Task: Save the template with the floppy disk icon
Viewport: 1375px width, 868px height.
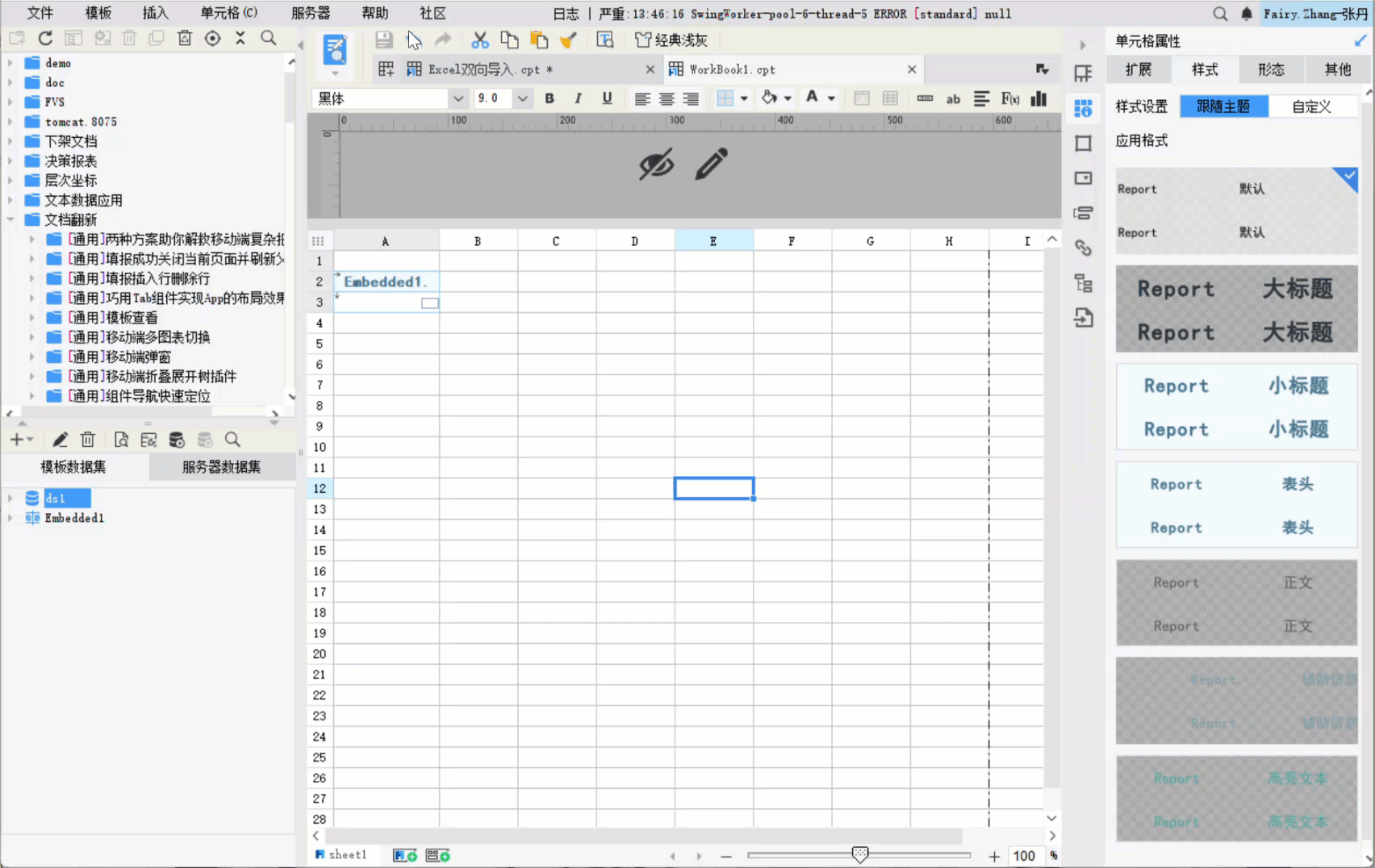Action: pos(383,40)
